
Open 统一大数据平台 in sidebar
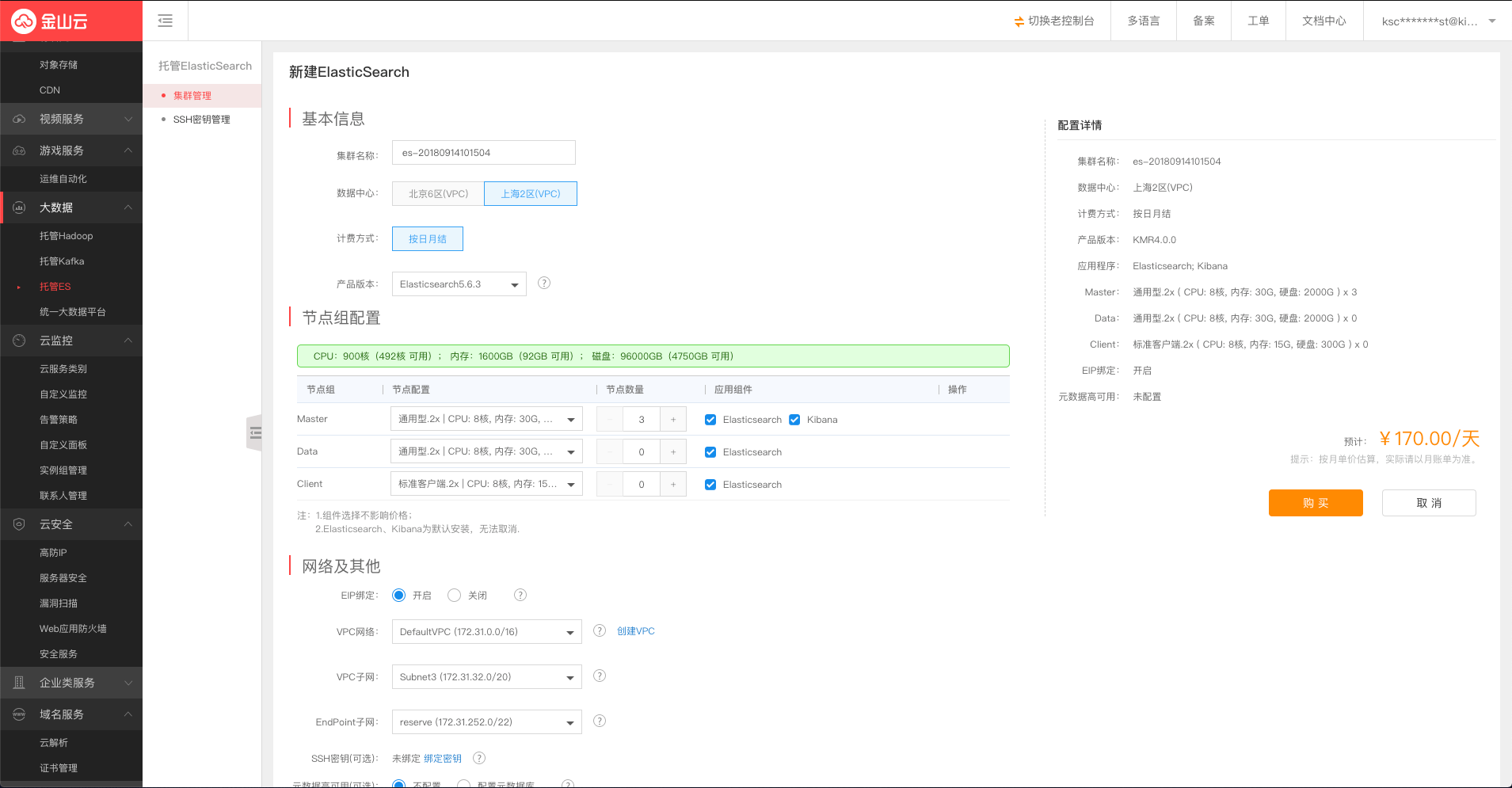71,312
